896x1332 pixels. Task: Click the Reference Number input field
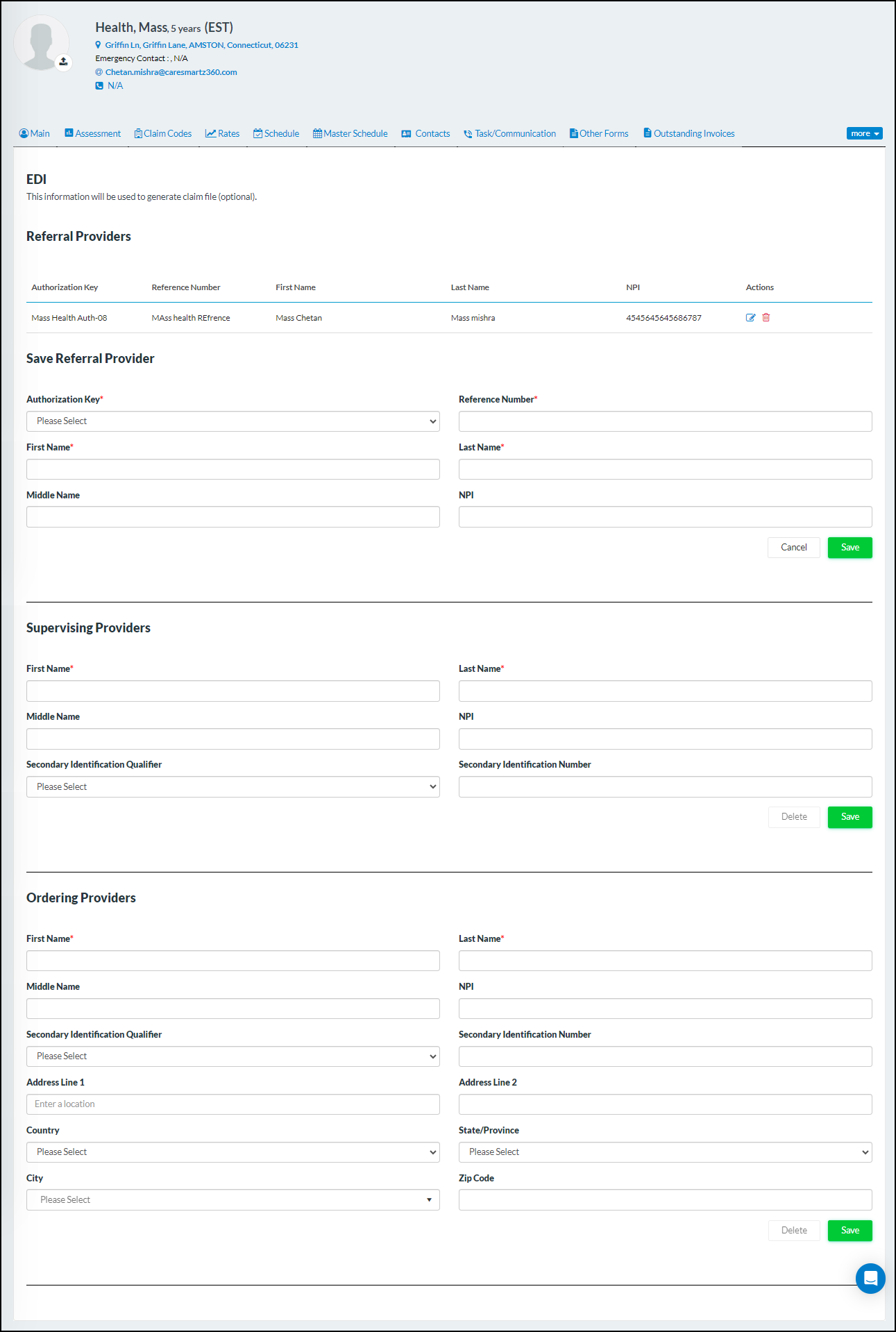(665, 421)
